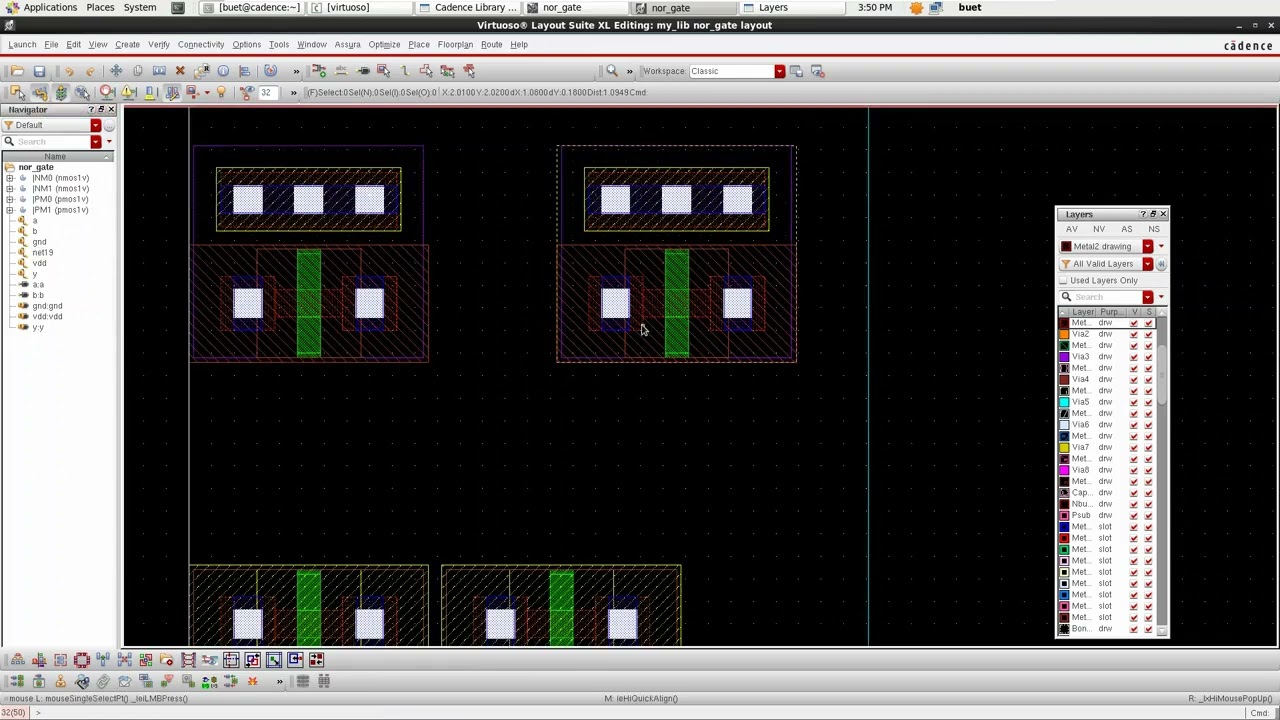Click the hierarchy tree icon in bottom toolbar
Image resolution: width=1280 pixels, height=720 pixels.
click(x=18, y=660)
